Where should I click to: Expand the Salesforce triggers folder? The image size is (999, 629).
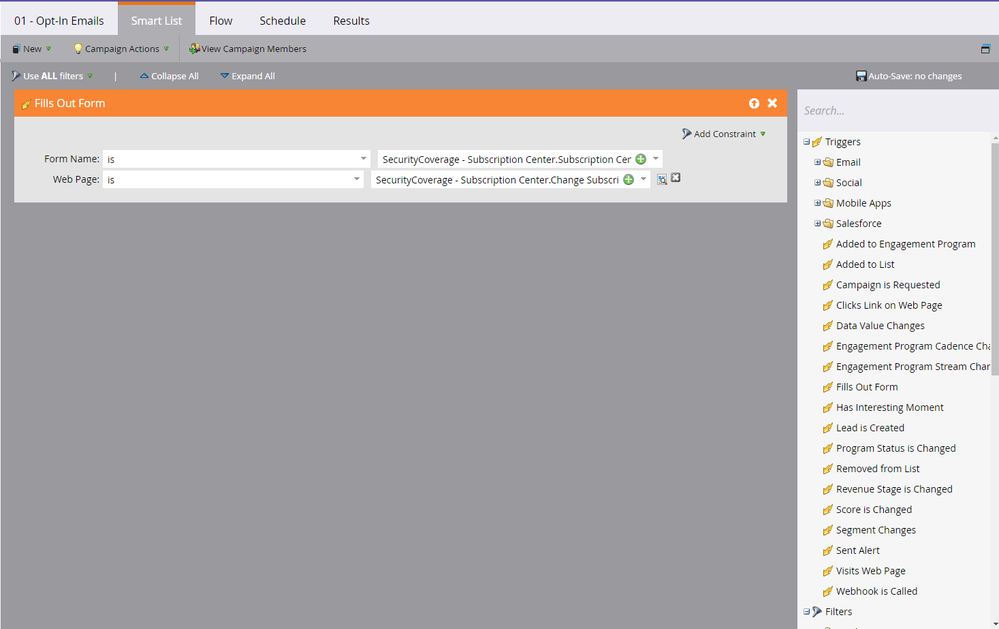[x=817, y=224]
